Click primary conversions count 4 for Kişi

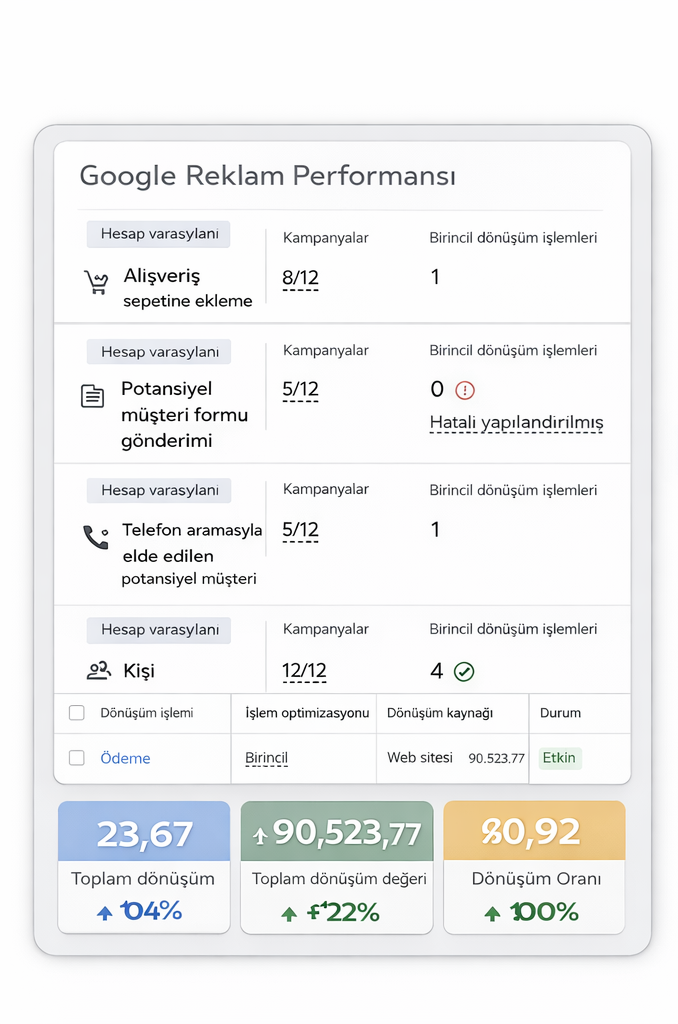pos(436,671)
